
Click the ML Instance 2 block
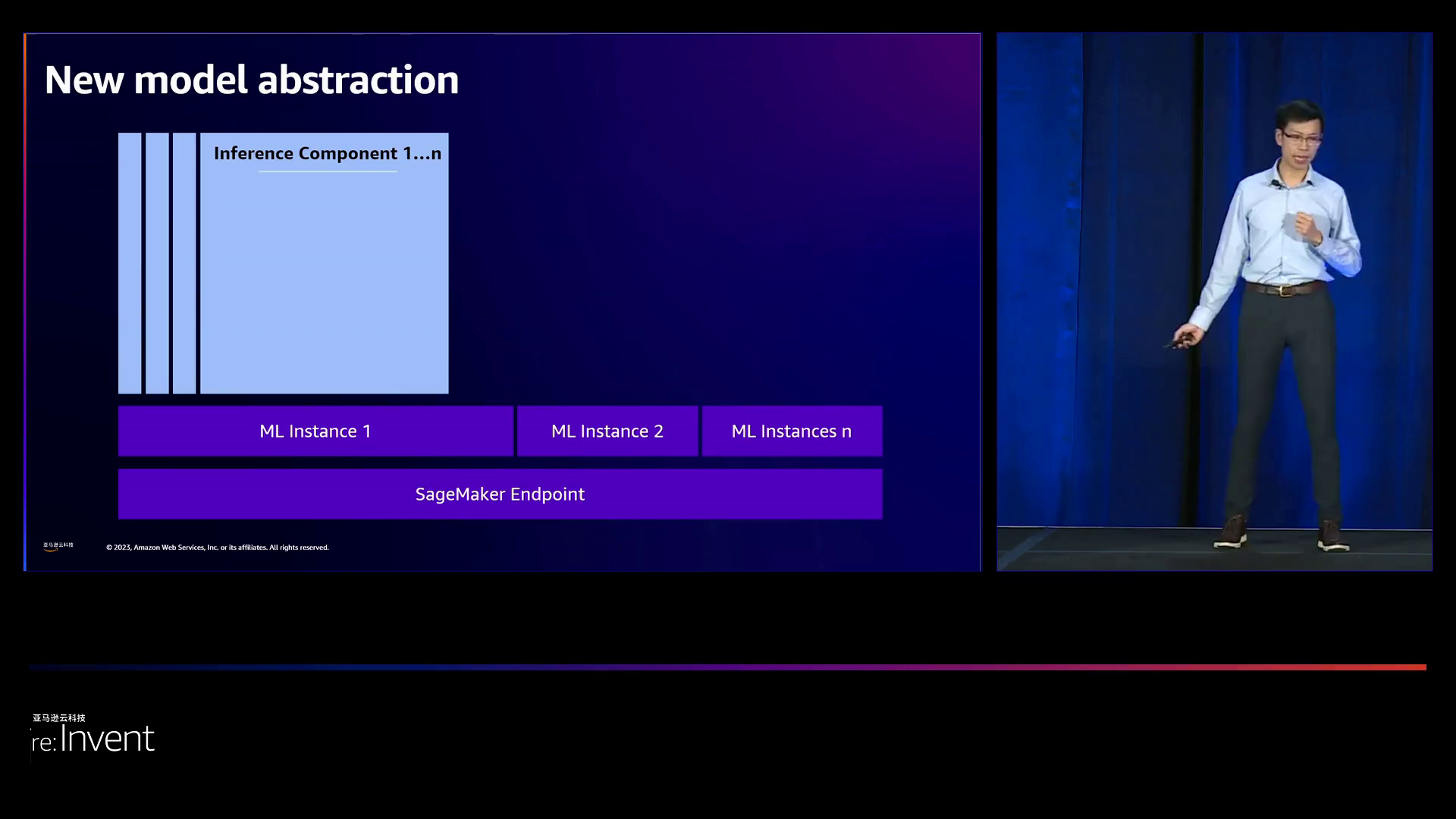pyautogui.click(x=607, y=431)
